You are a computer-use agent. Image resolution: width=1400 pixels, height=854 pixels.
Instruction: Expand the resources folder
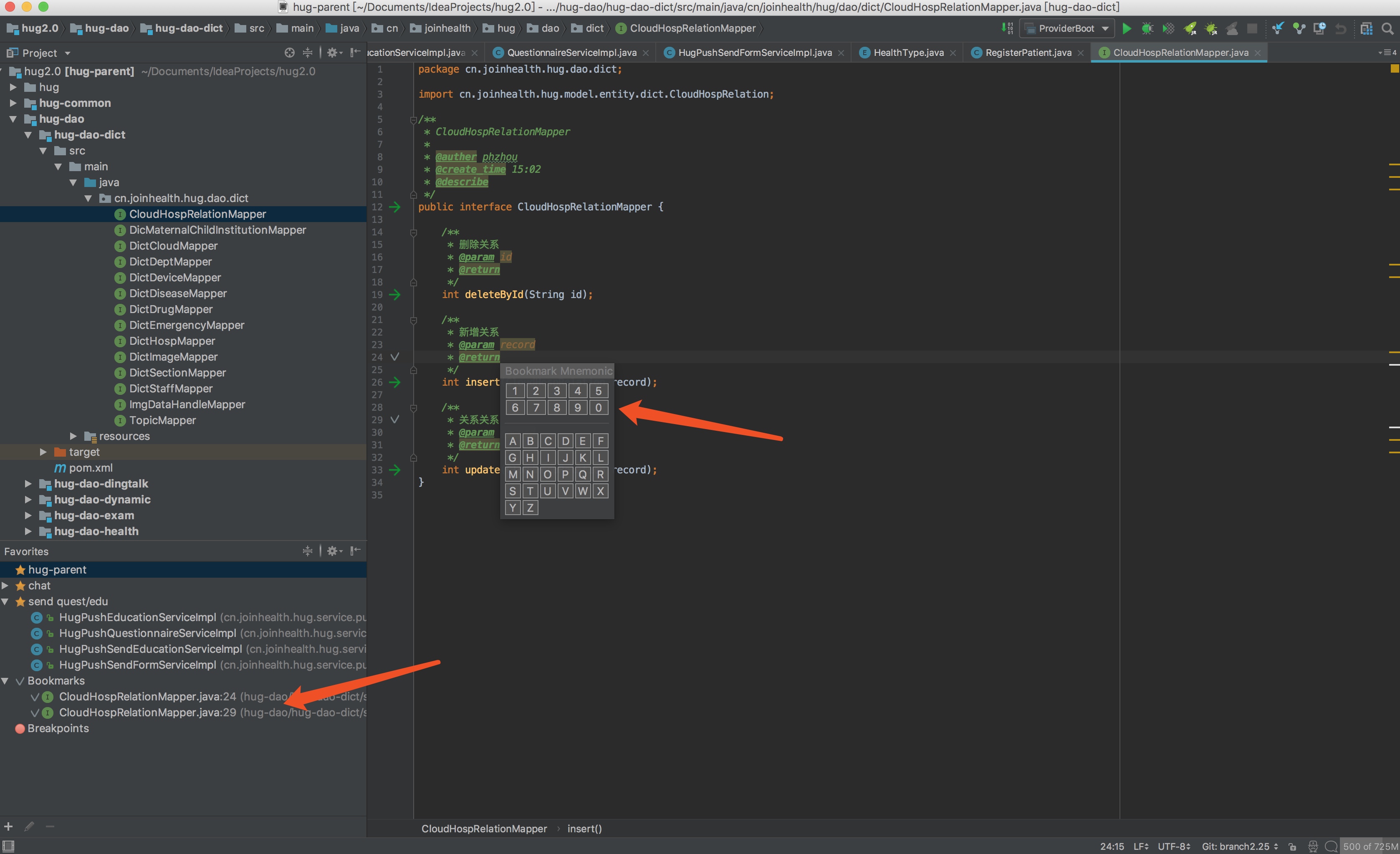click(73, 436)
